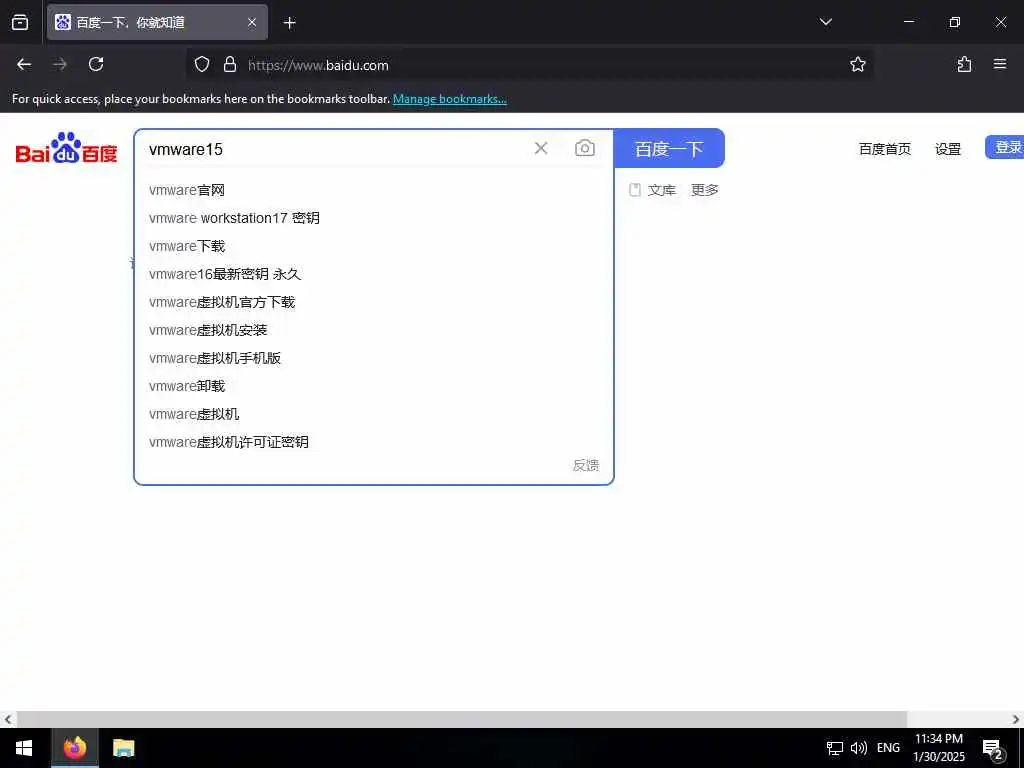
Task: Reload the current page
Action: (x=96, y=64)
